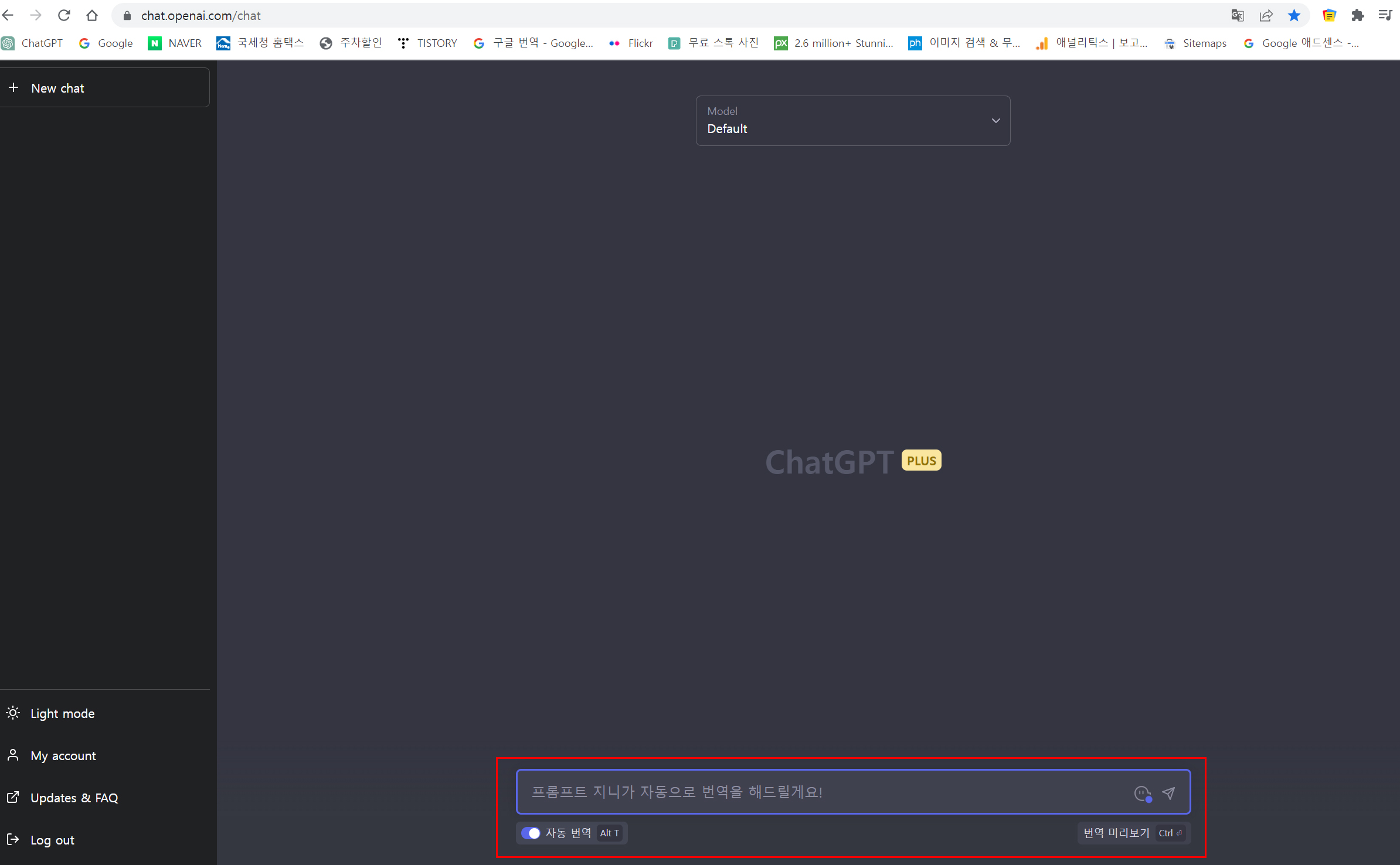Screen dimensions: 1400x865
Task: Click the send message paper-plane icon
Action: point(1168,793)
